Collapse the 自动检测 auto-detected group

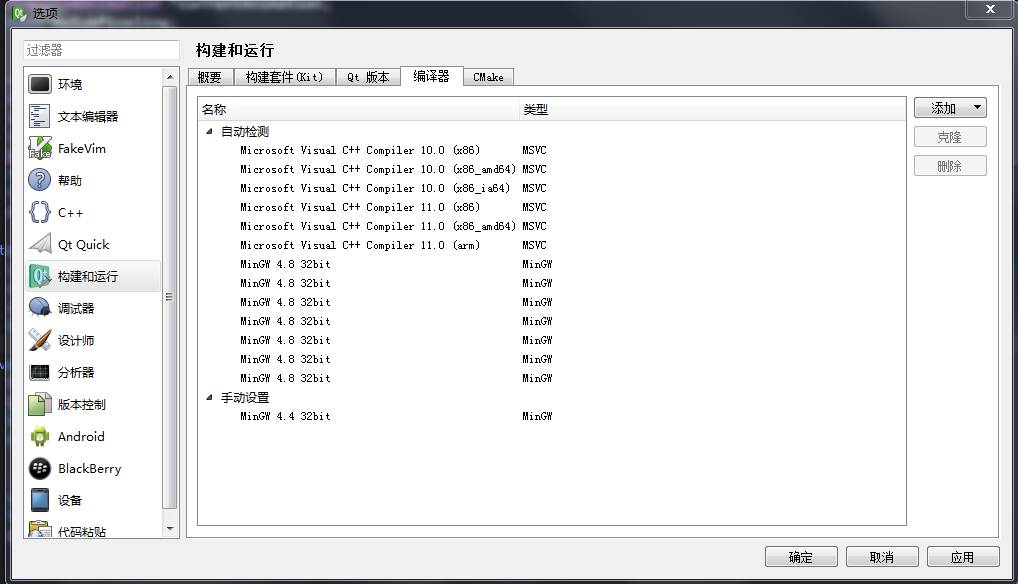209,131
